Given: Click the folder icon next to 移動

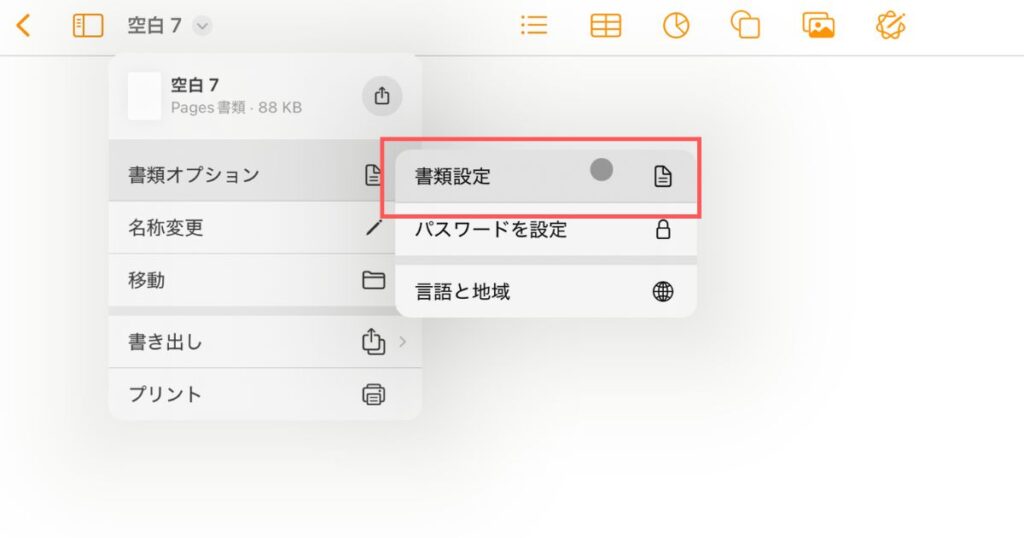Looking at the screenshot, I should pyautogui.click(x=374, y=280).
